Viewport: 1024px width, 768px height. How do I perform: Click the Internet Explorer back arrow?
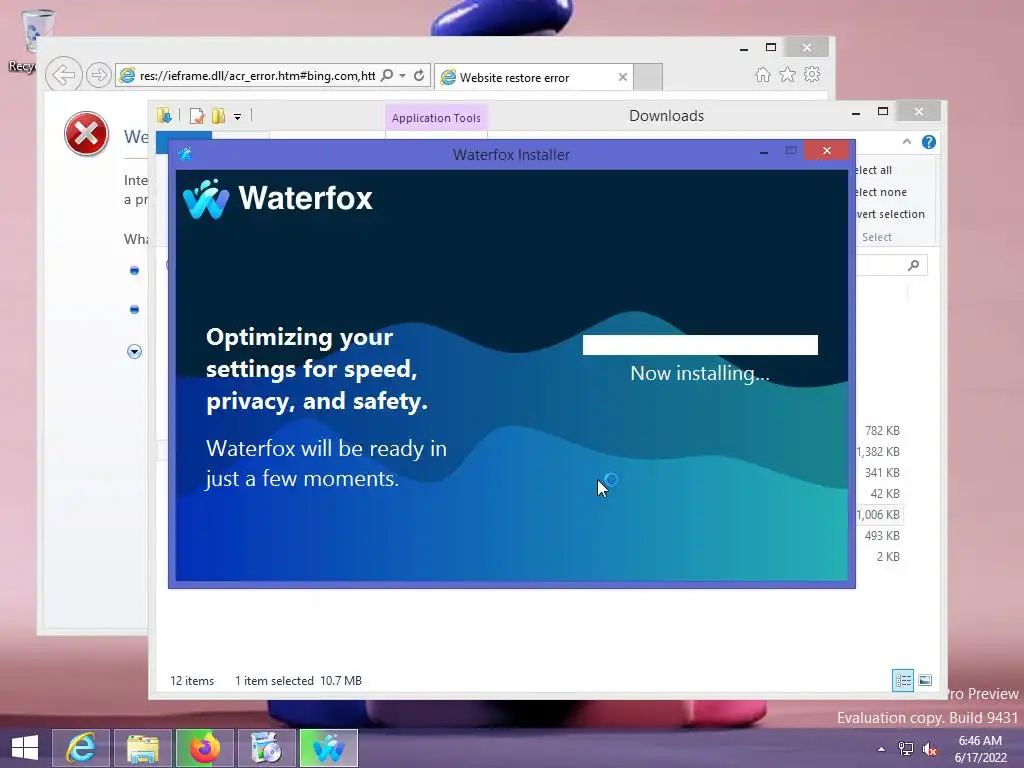(x=63, y=75)
